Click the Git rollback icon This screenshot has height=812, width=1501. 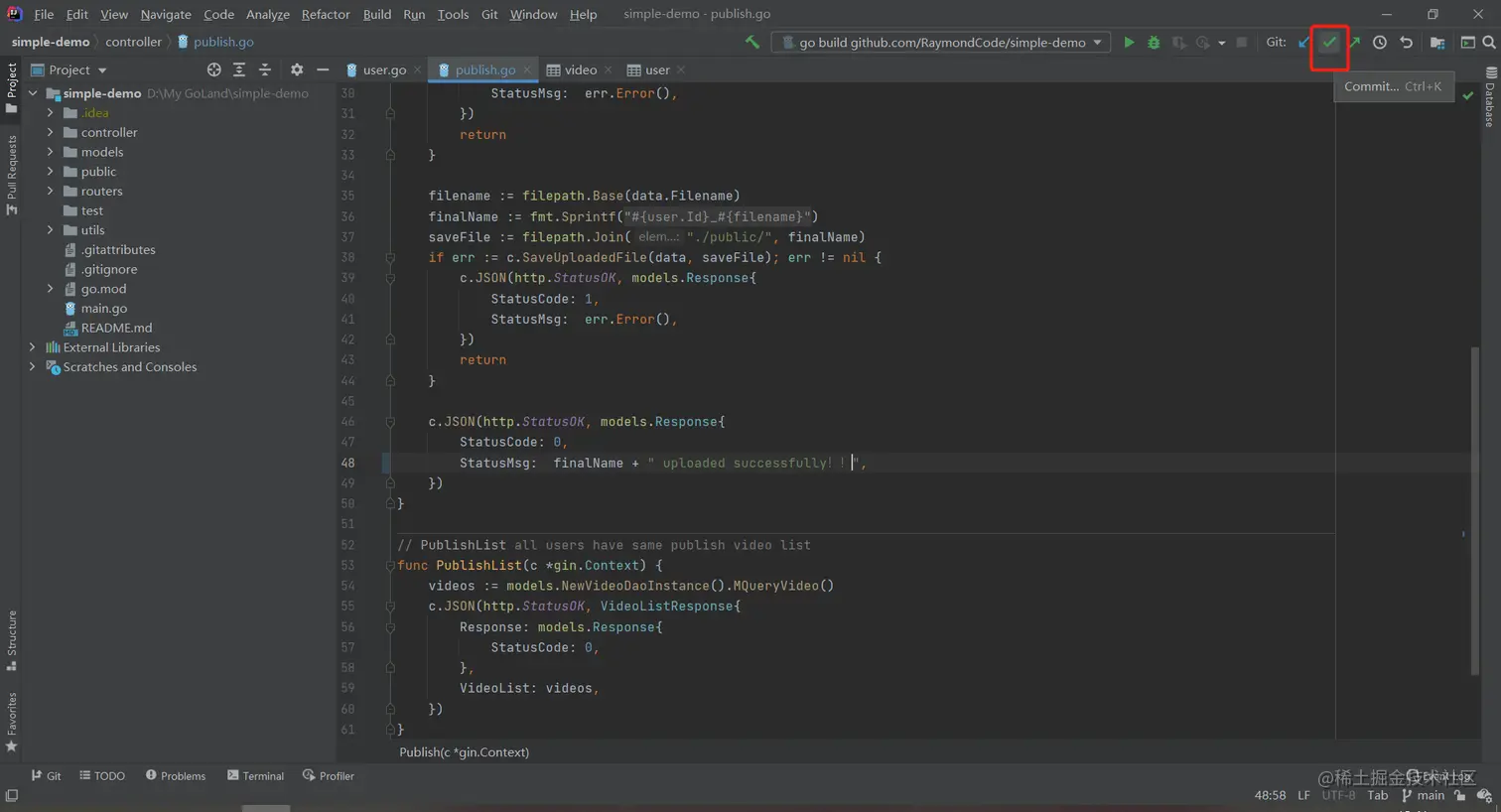[x=1406, y=43]
